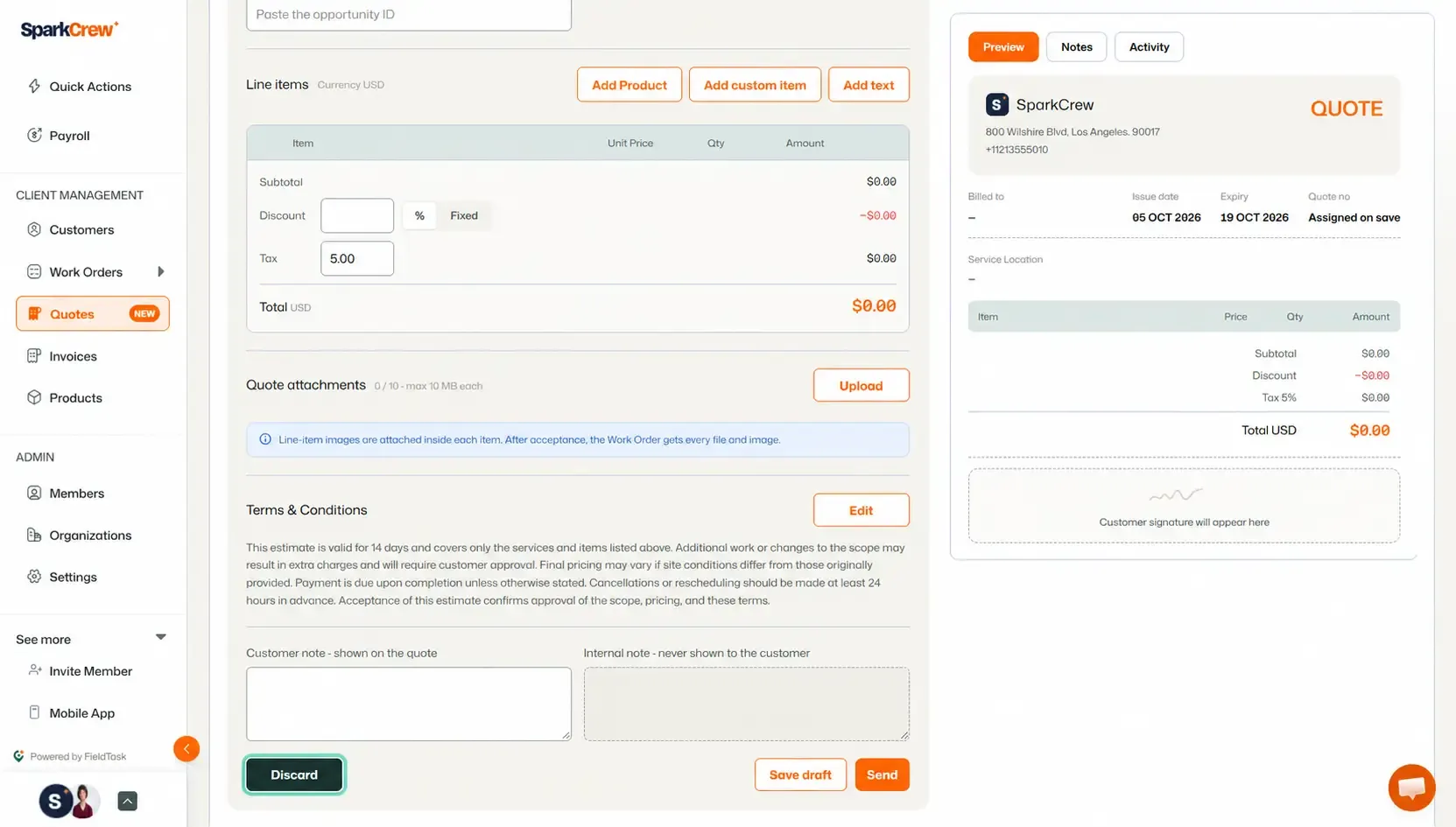The image size is (1456, 827).
Task: Click the Organizations icon
Action: coord(34,535)
